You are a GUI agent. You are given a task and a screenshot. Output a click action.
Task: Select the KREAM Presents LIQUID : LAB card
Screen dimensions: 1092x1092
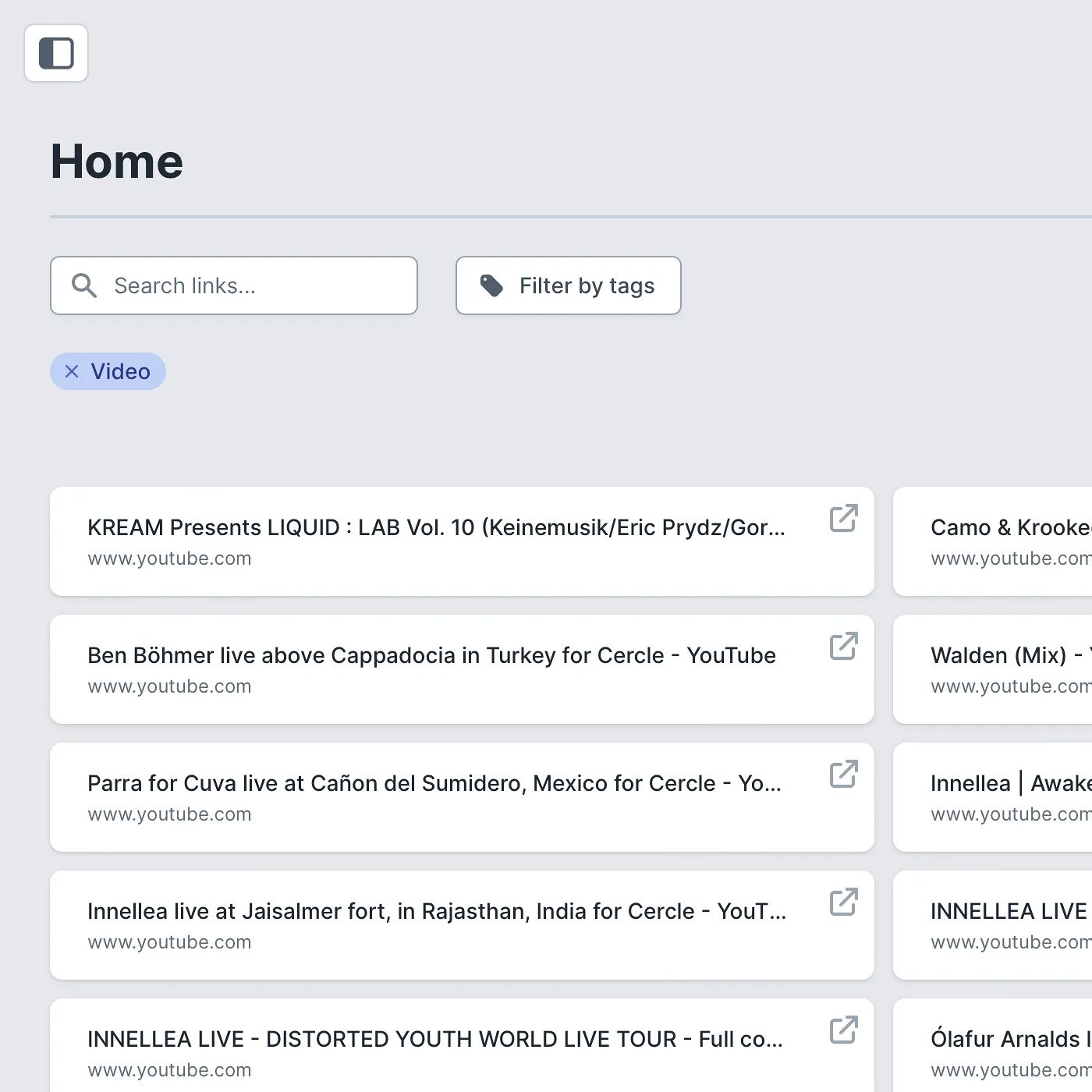462,541
